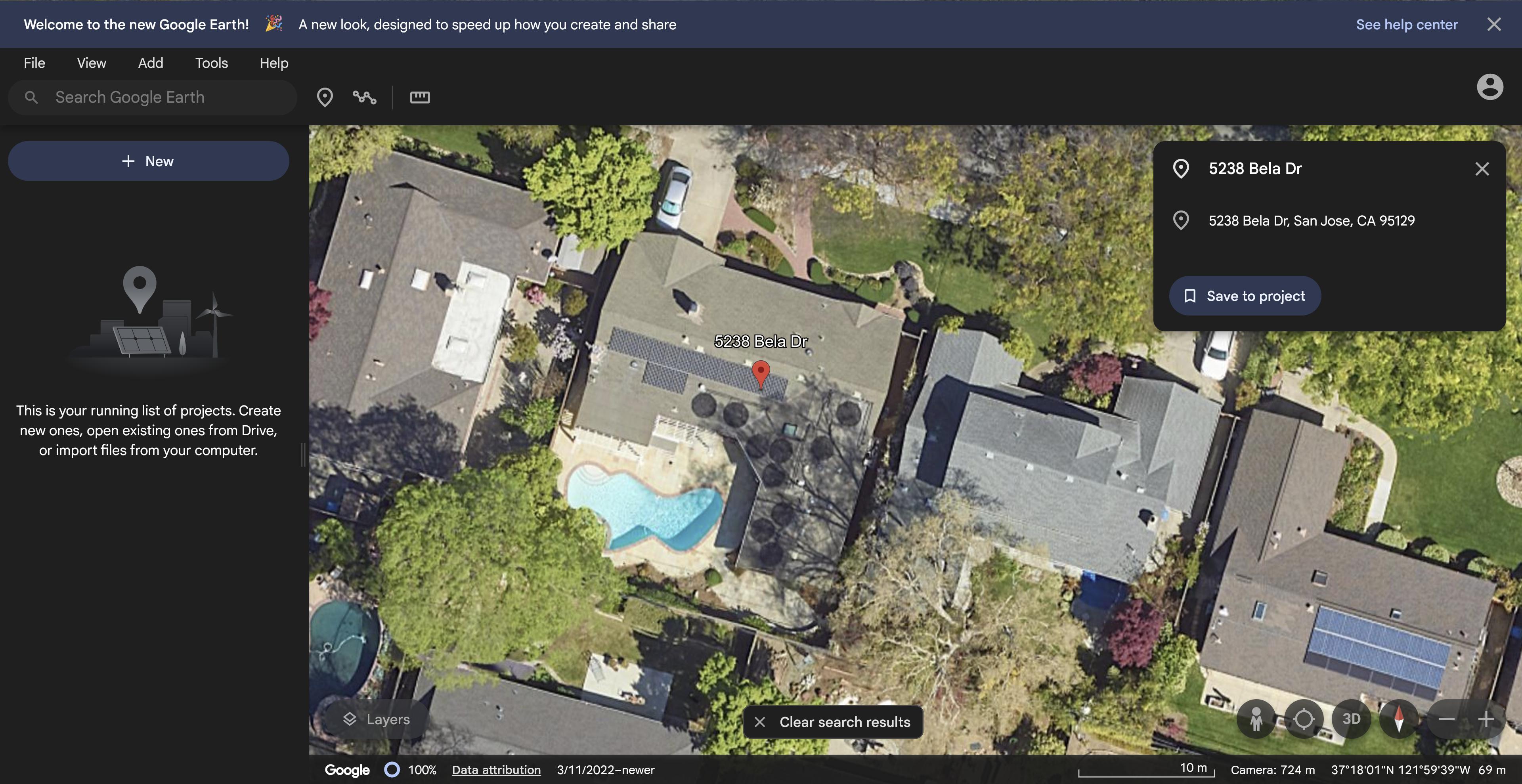This screenshot has width=1522, height=784.
Task: Dismiss the welcome banner
Action: coord(1493,24)
